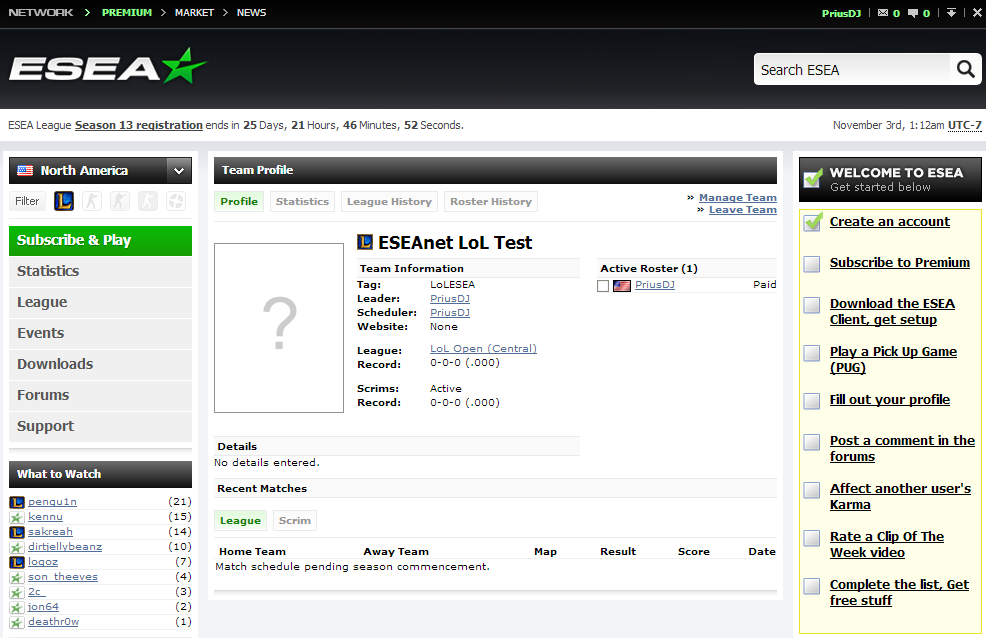
Task: Click the star icon beside dirtjellybeanz
Action: [x=17, y=547]
